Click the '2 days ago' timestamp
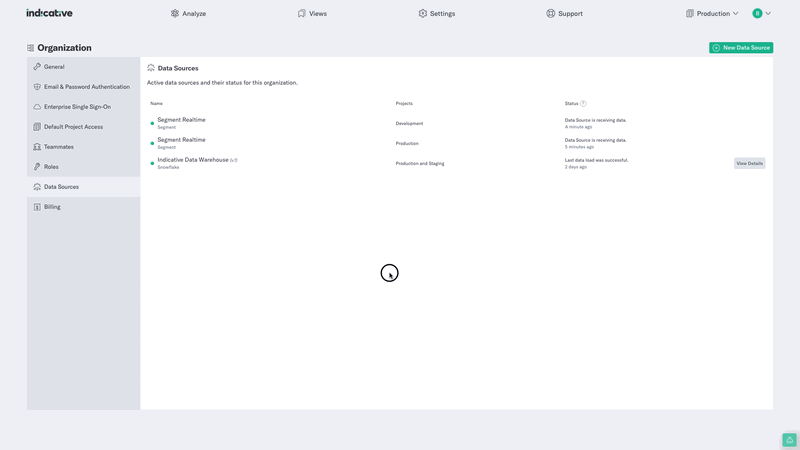The width and height of the screenshot is (800, 450). click(x=576, y=167)
